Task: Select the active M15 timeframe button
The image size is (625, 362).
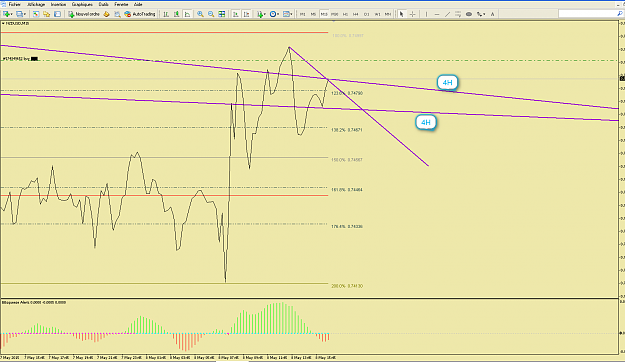Action: coord(324,14)
